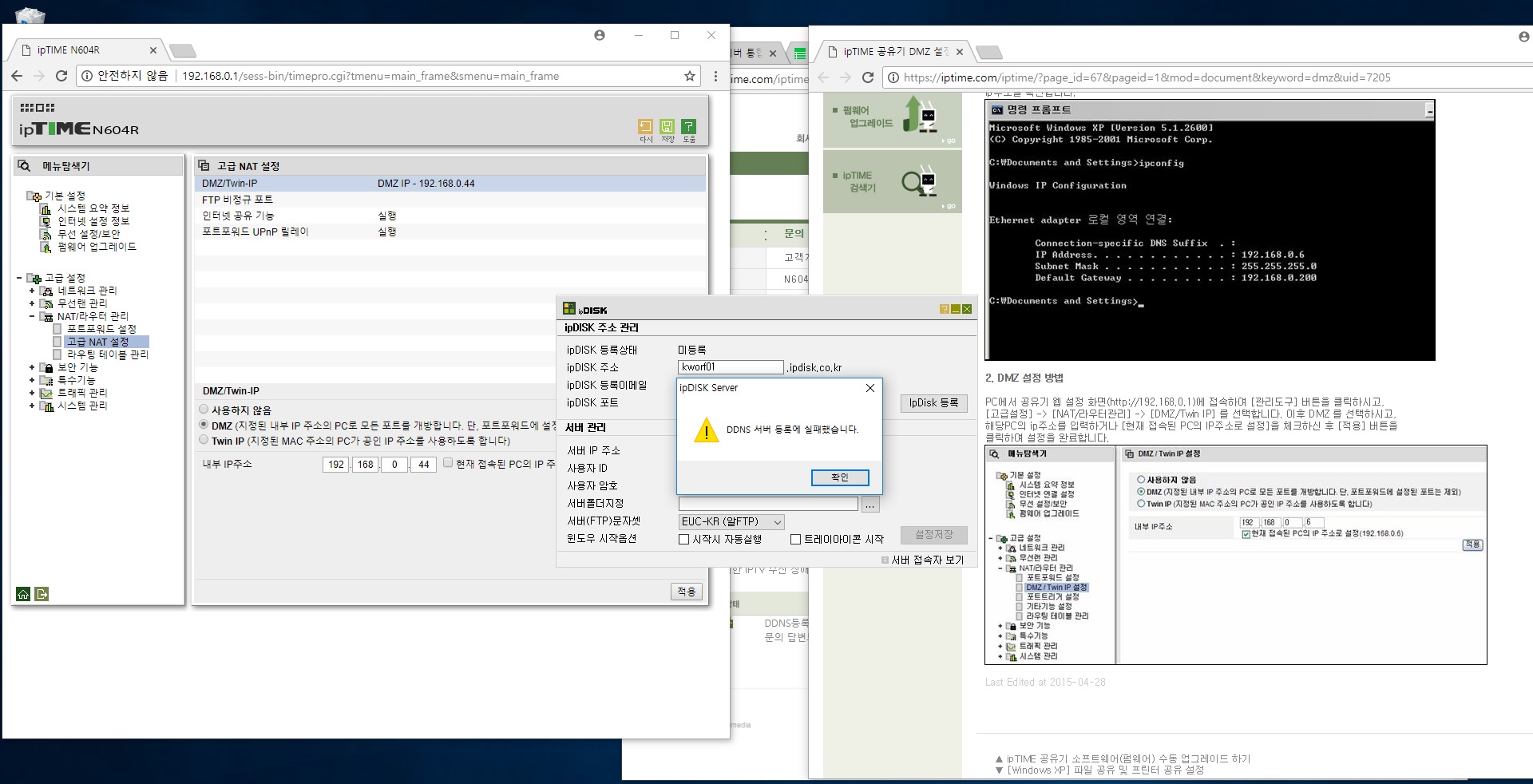Click the logout icon below the router menu tree
Image resolution: width=1533 pixels, height=784 pixels.
coord(42,593)
